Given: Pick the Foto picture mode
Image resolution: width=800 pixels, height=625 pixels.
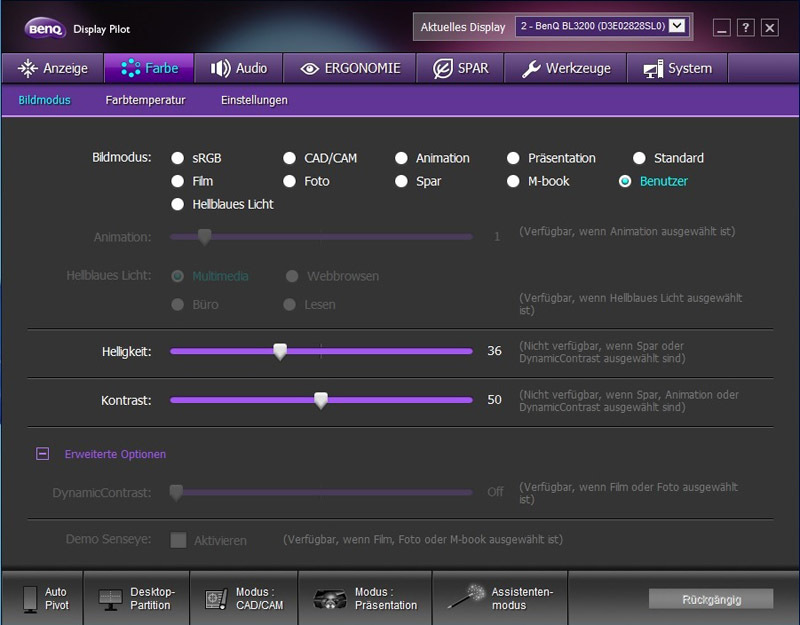Looking at the screenshot, I should coord(289,181).
